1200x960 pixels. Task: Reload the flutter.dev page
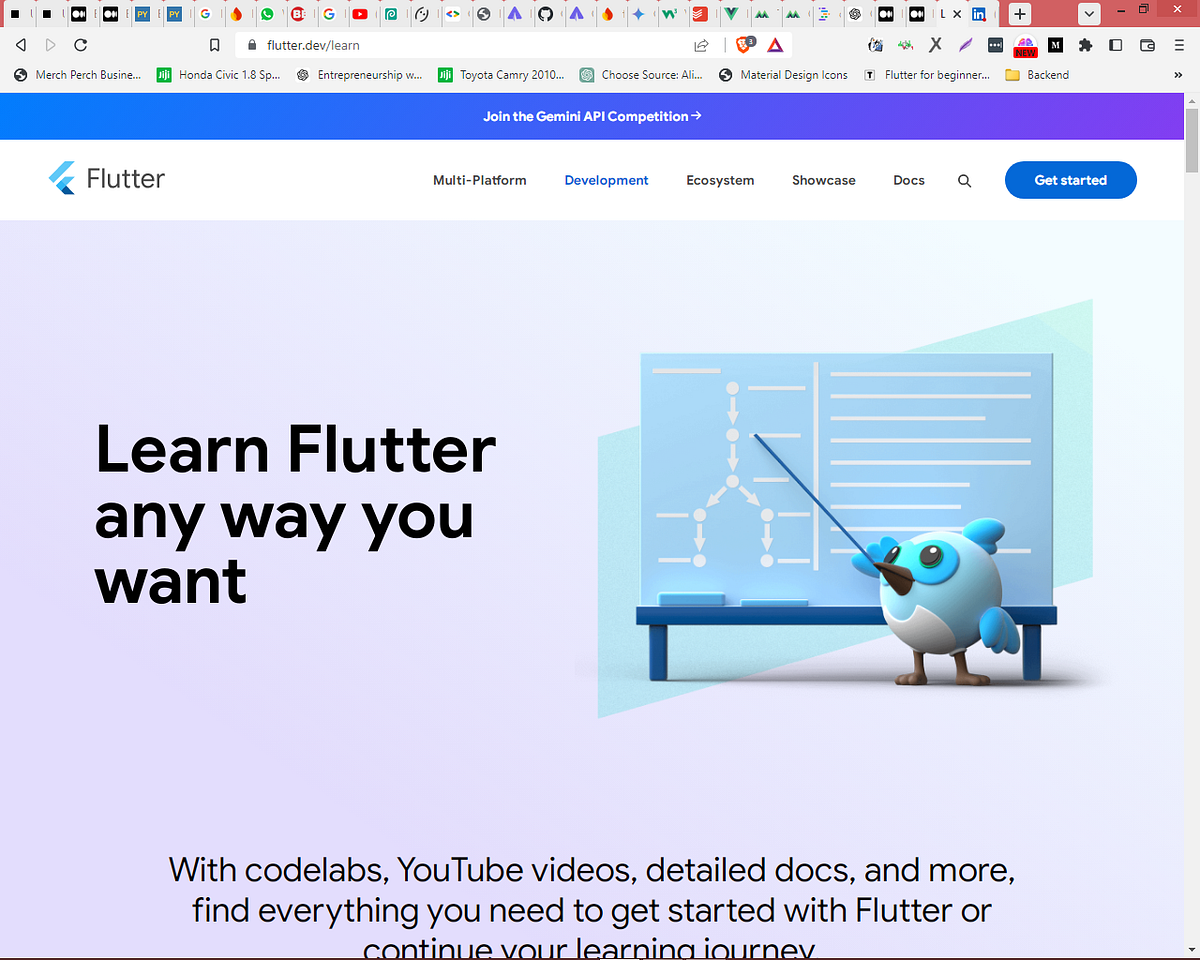81,45
